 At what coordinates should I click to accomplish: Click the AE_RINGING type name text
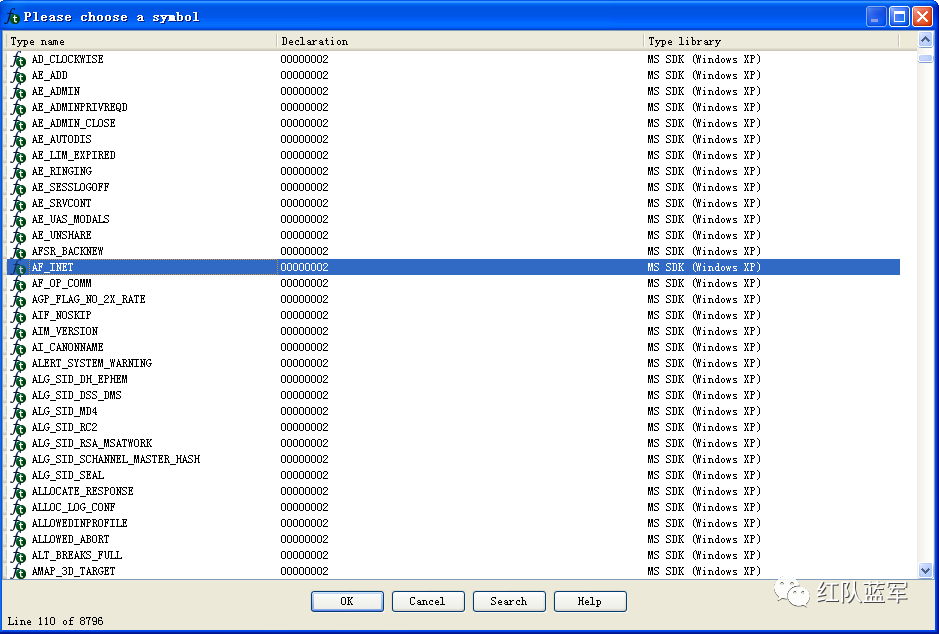pyautogui.click(x=62, y=171)
